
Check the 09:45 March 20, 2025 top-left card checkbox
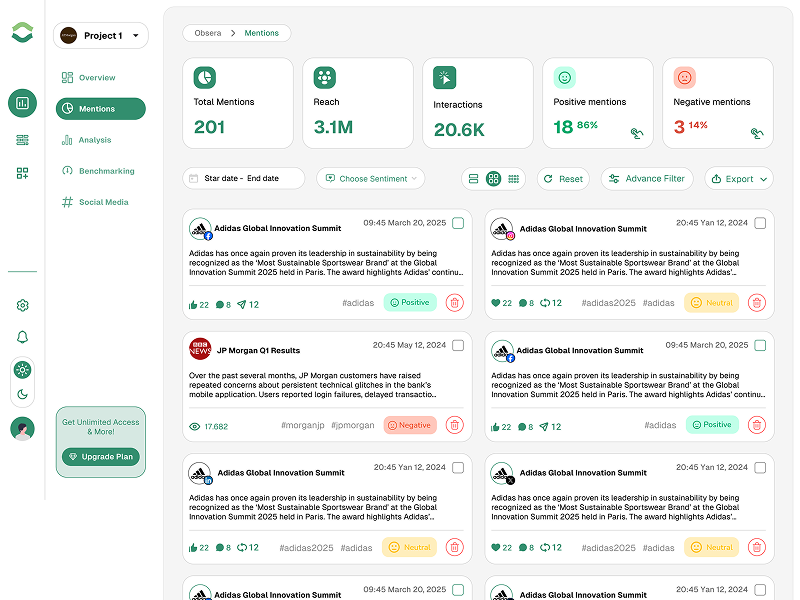(x=458, y=223)
